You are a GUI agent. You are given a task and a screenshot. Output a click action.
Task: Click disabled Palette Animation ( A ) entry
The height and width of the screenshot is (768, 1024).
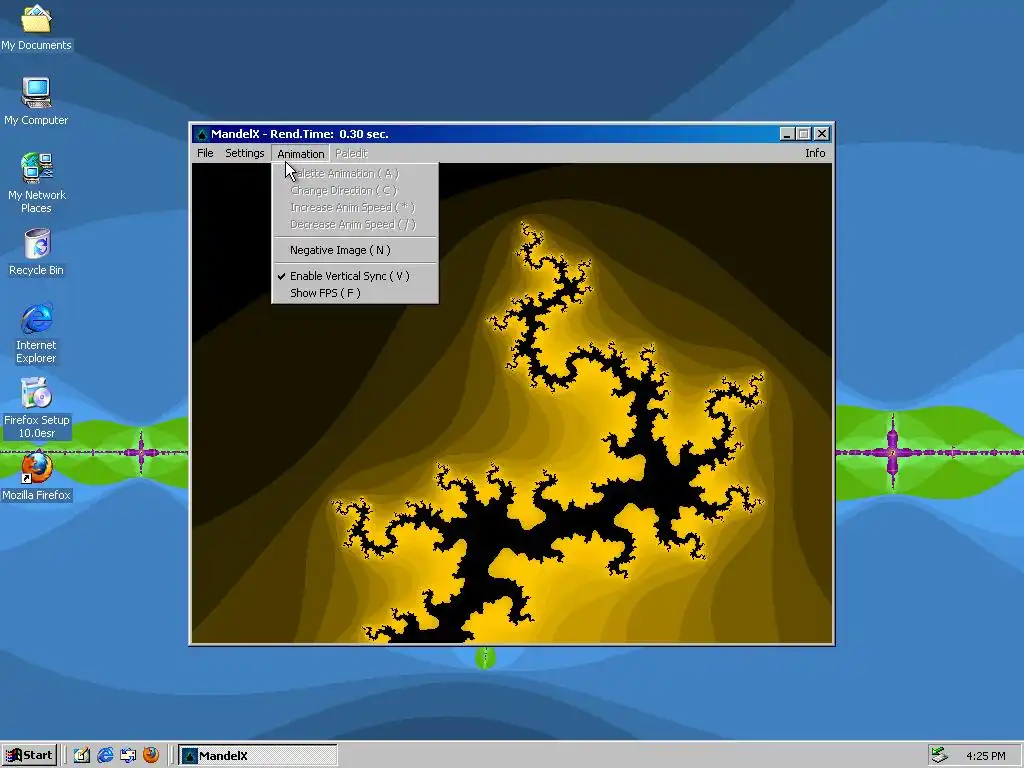[355, 173]
